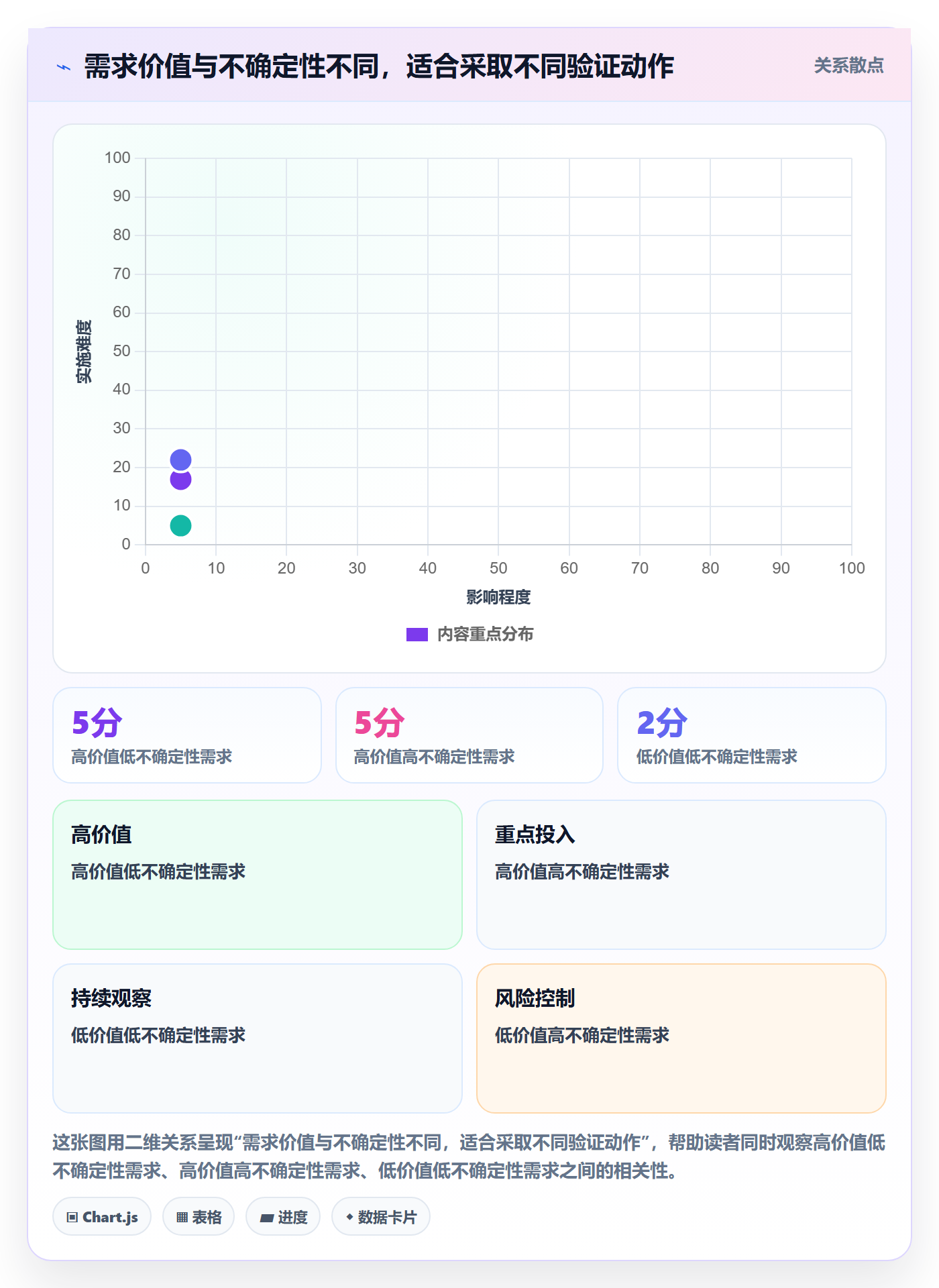Click the 重点投入 card heading
The height and width of the screenshot is (1288, 939).
[535, 835]
